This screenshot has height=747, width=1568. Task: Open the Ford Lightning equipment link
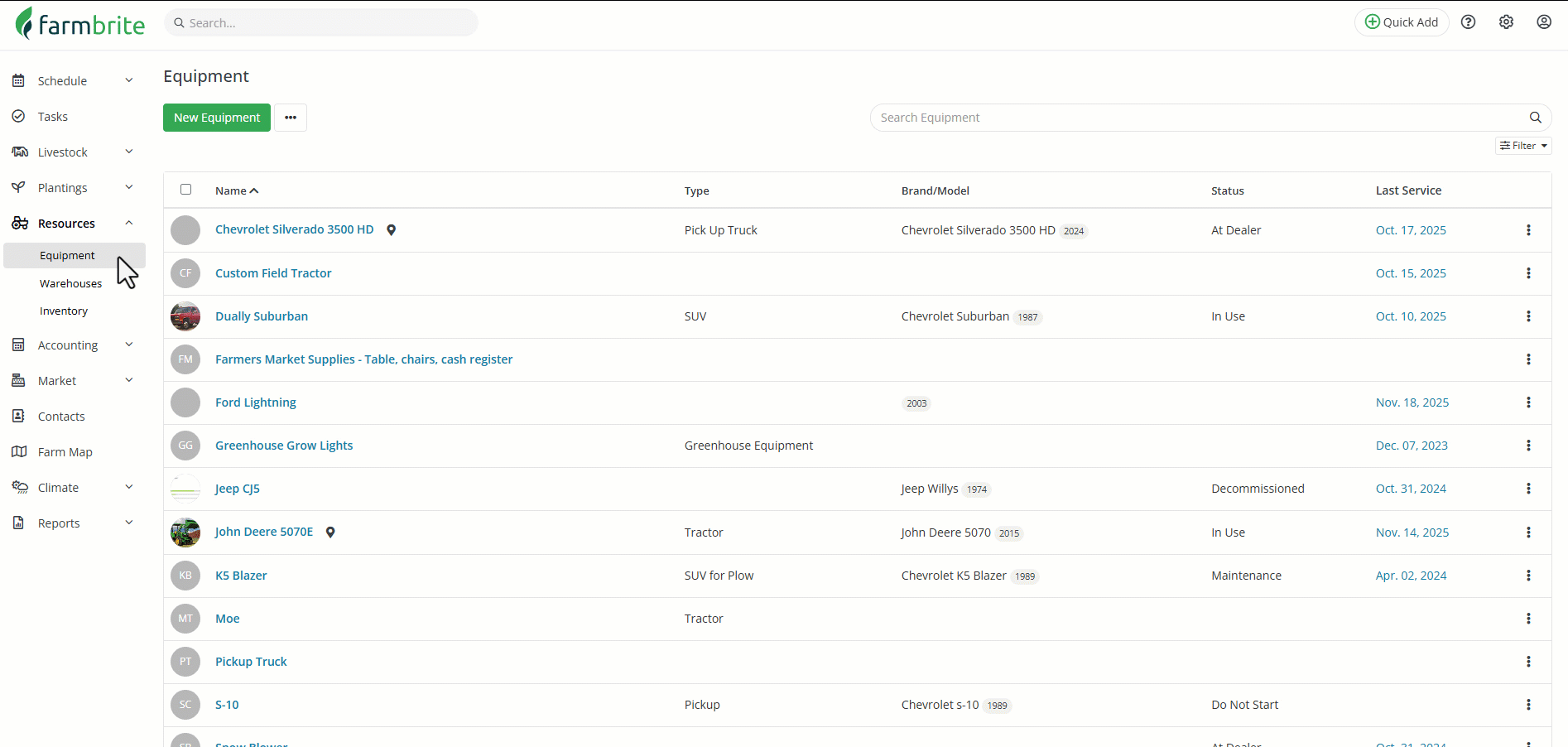(x=256, y=402)
